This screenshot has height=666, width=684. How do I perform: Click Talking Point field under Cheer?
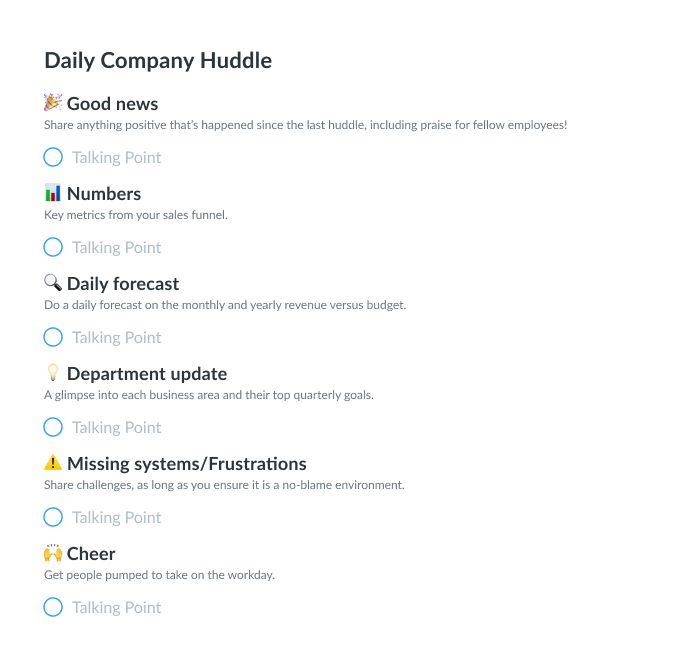pyautogui.click(x=116, y=608)
